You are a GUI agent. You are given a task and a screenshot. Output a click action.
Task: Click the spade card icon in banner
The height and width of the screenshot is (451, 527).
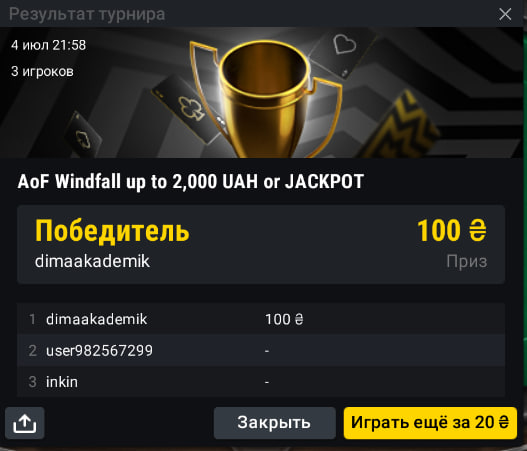tap(82, 139)
